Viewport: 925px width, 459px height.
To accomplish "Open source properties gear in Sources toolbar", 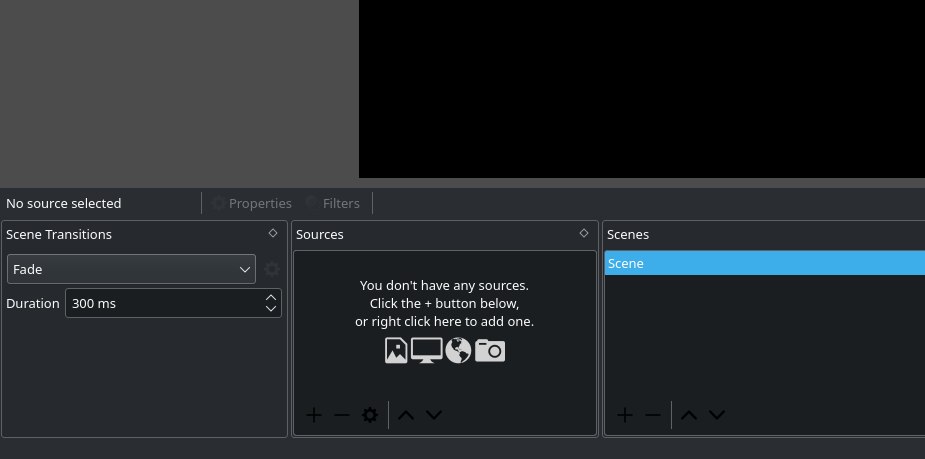I will click(x=370, y=415).
